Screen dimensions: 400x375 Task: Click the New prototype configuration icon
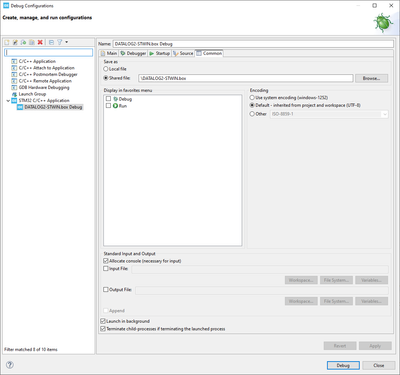pos(15,42)
